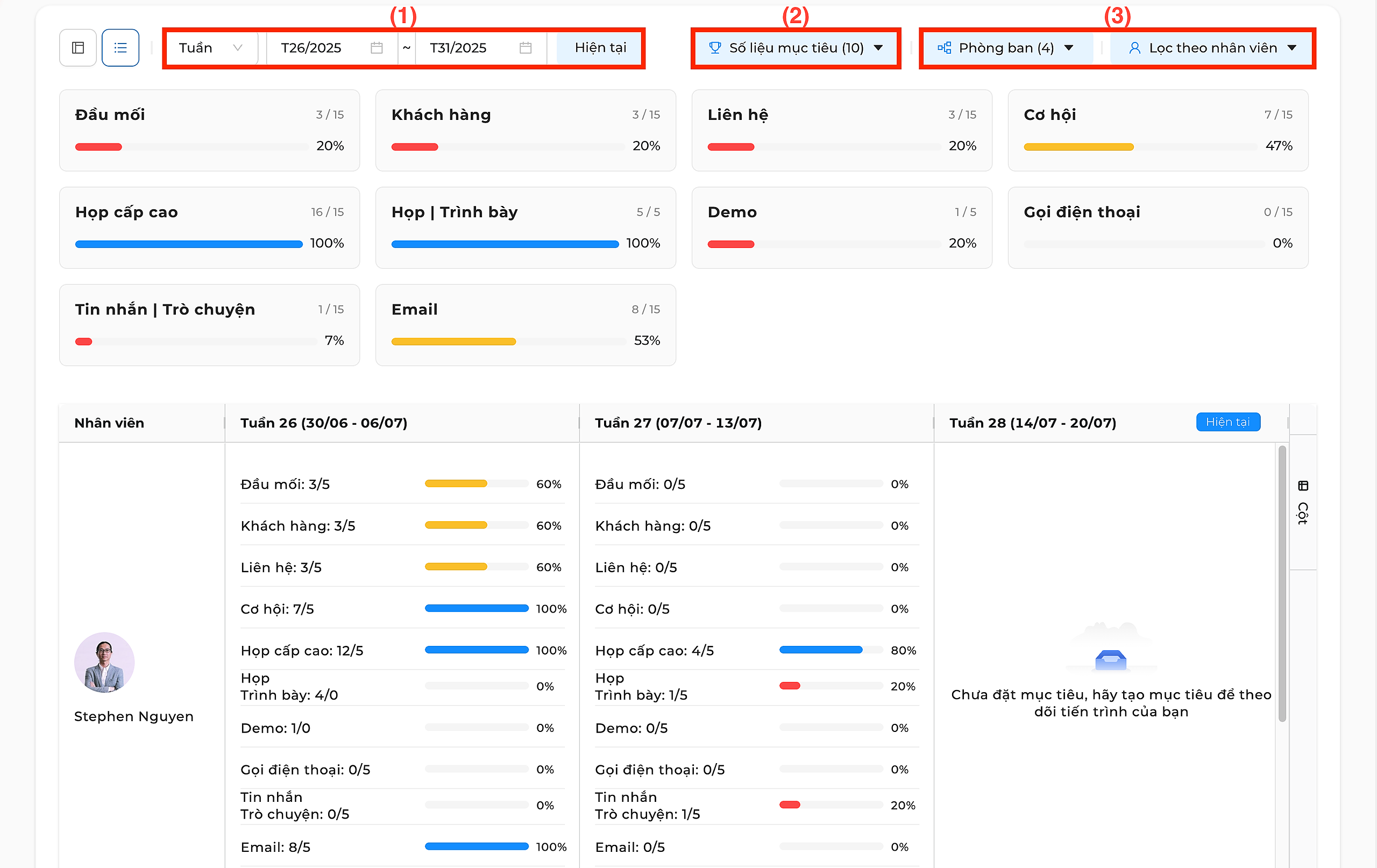Expand the Phòng ban (4) dropdown
Viewport: 1377px width, 868px height.
1006,47
